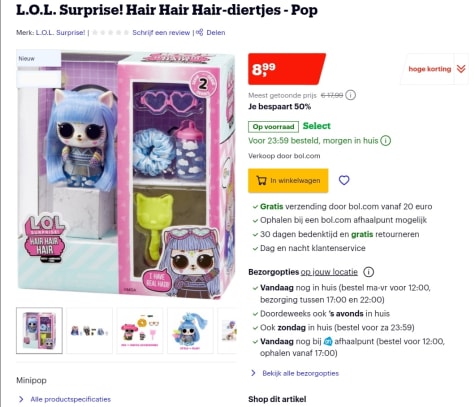Open info icon next to Bezorgopties location
Viewport: 475px width, 407px height.
click(368, 272)
